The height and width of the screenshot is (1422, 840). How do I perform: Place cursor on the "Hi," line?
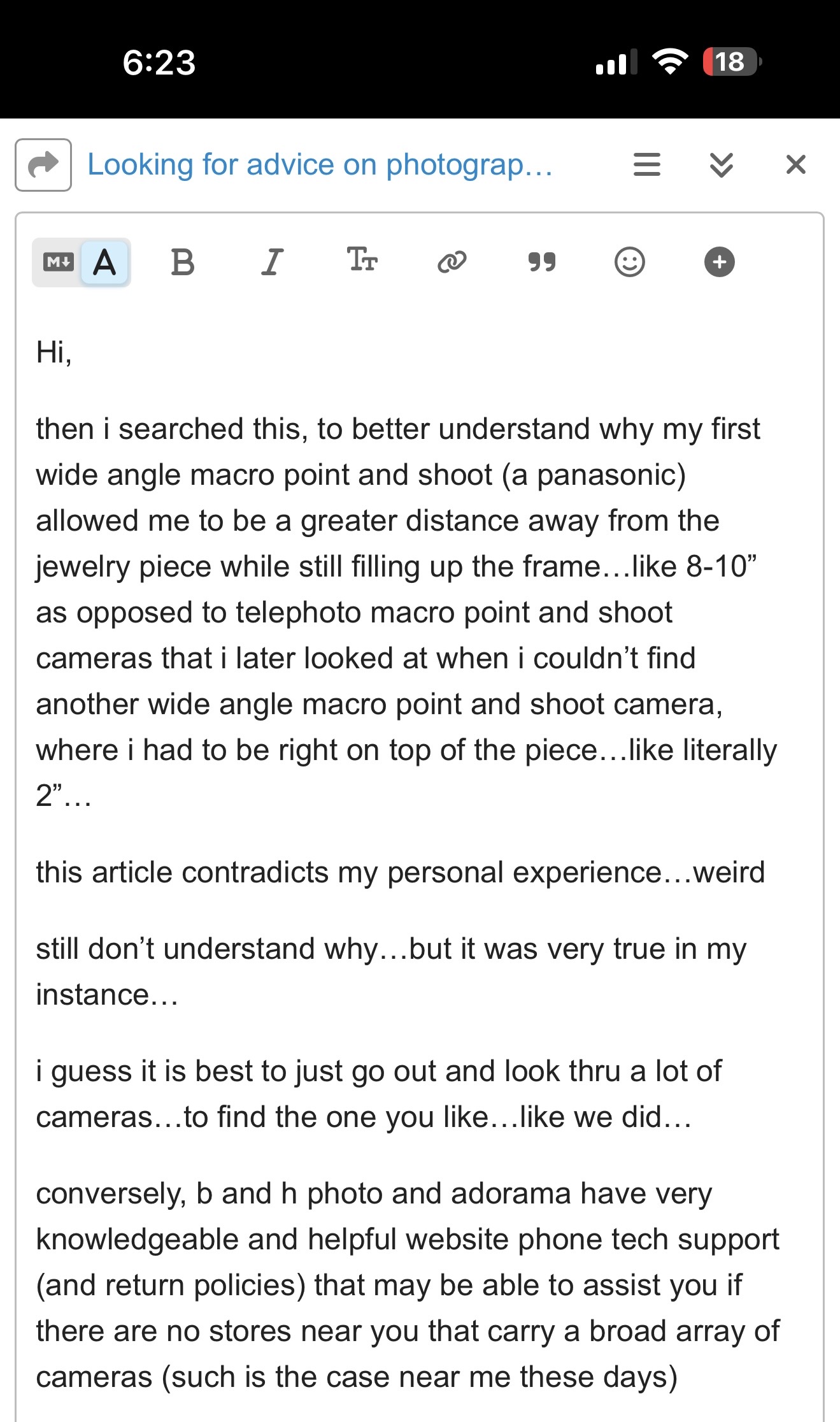(x=54, y=352)
